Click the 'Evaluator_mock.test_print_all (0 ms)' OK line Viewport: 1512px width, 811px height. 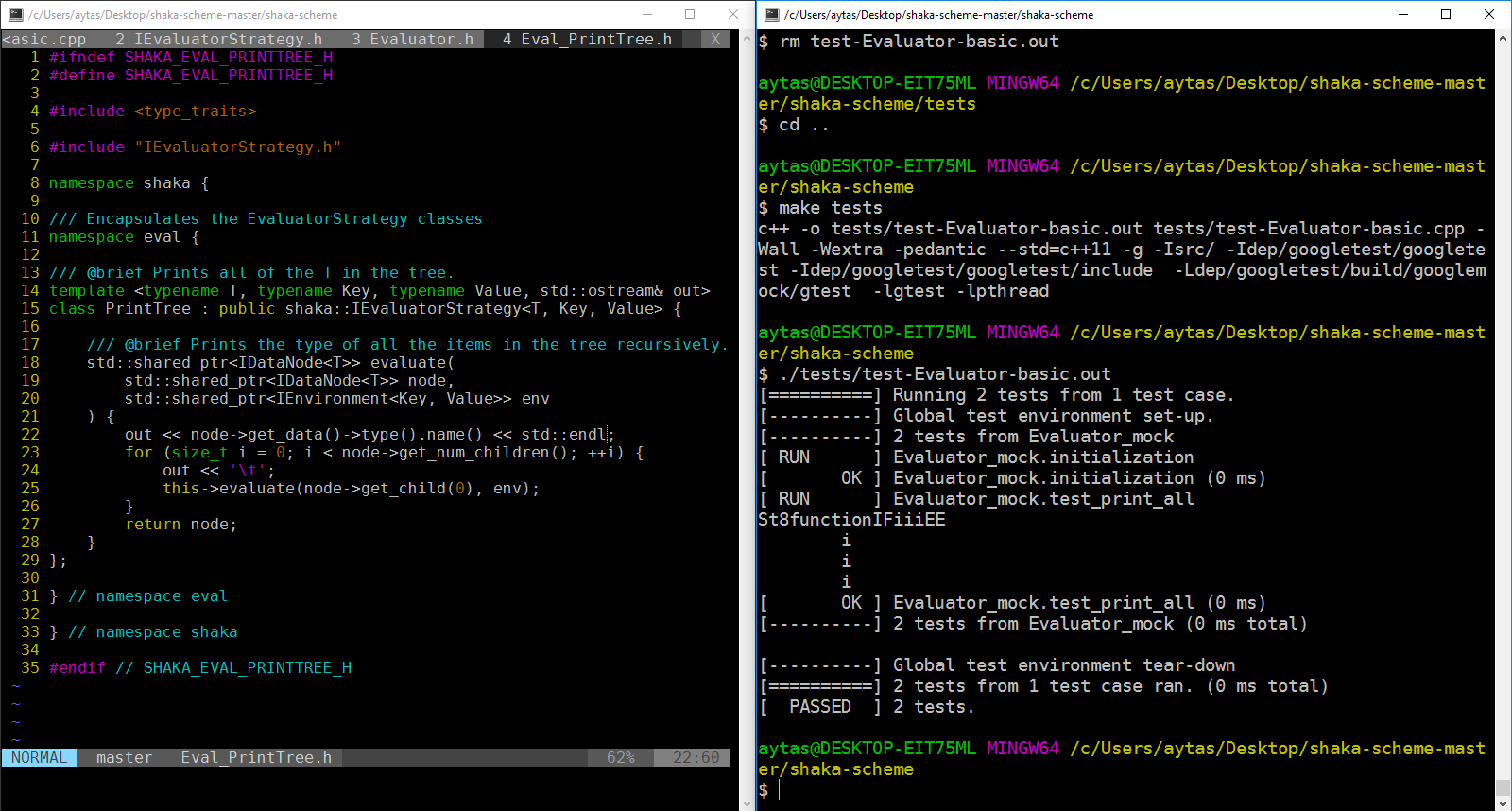tap(1012, 602)
